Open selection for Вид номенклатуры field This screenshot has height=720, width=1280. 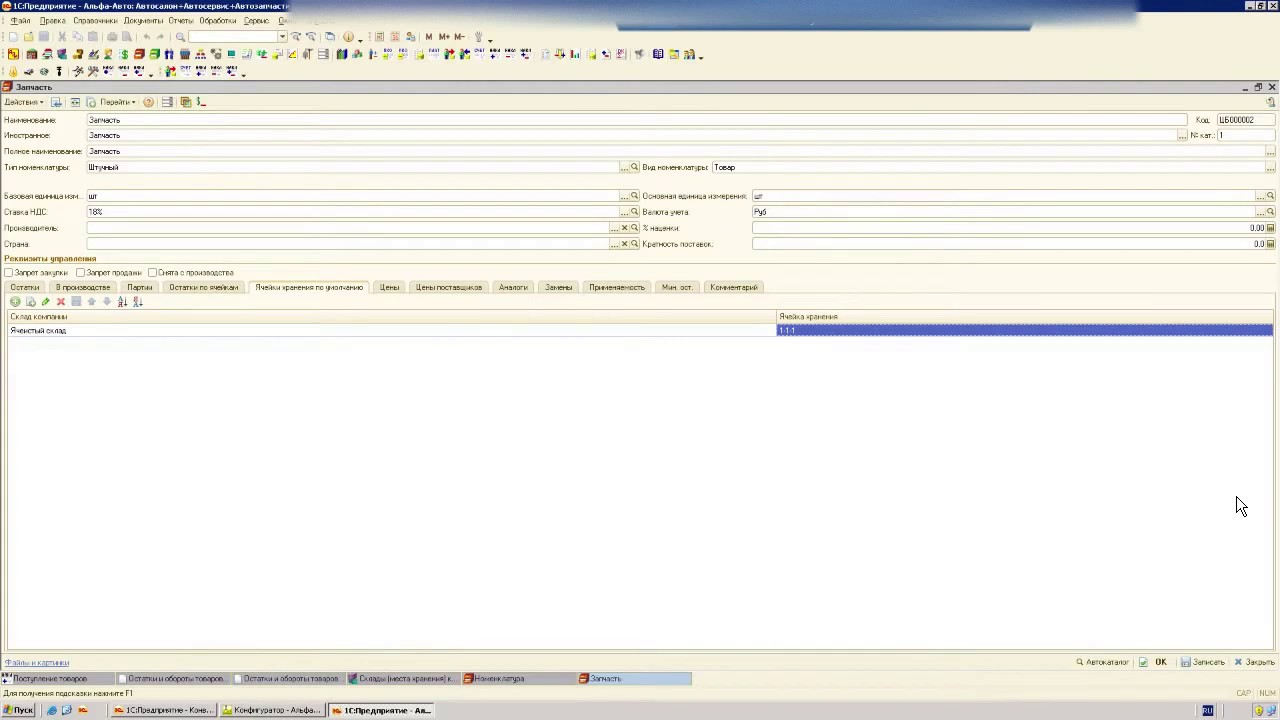pos(1270,168)
